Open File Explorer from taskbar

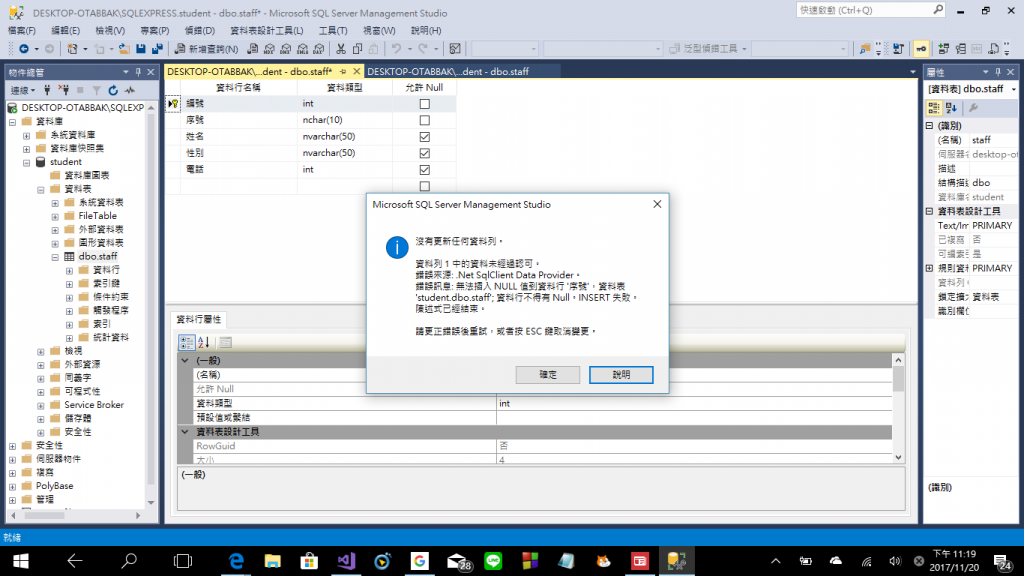coord(272,561)
